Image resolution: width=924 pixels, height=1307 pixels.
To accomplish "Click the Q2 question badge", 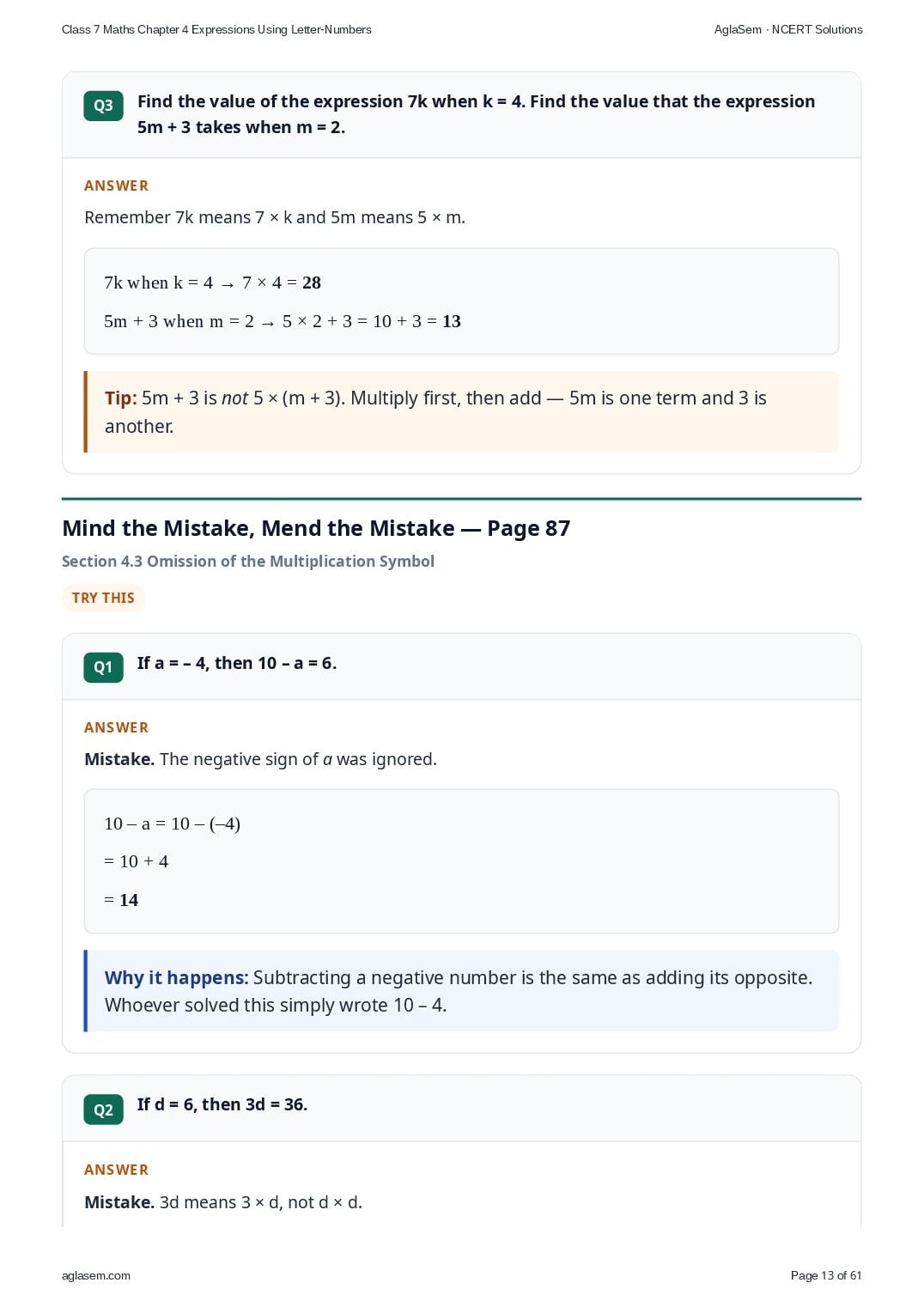I will (x=103, y=1109).
